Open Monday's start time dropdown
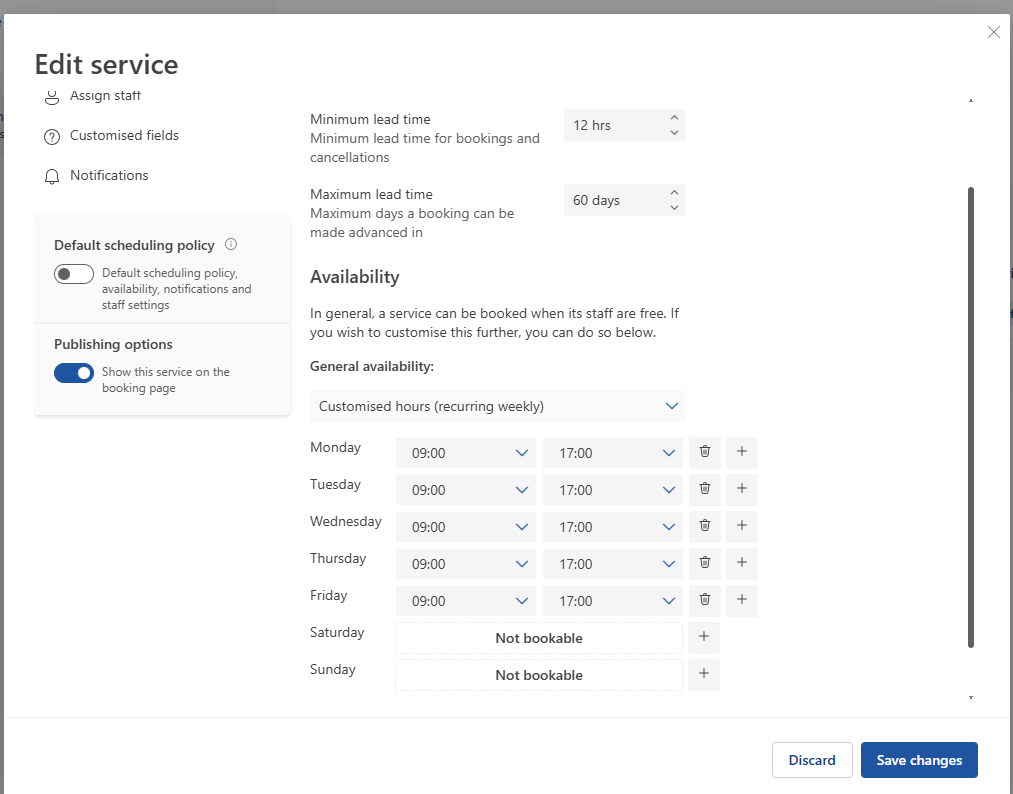The width and height of the screenshot is (1013, 794). pos(466,453)
